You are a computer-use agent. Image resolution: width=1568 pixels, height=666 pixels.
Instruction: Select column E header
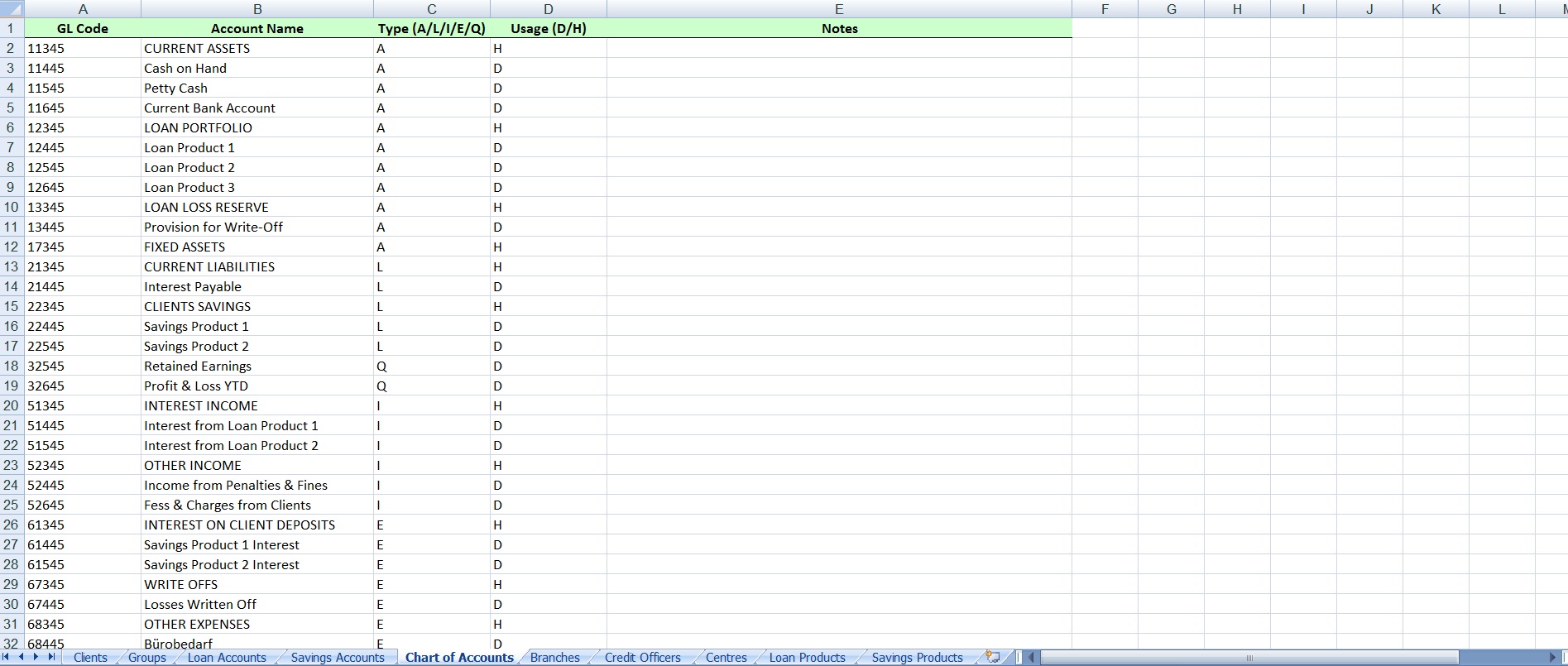pos(839,9)
